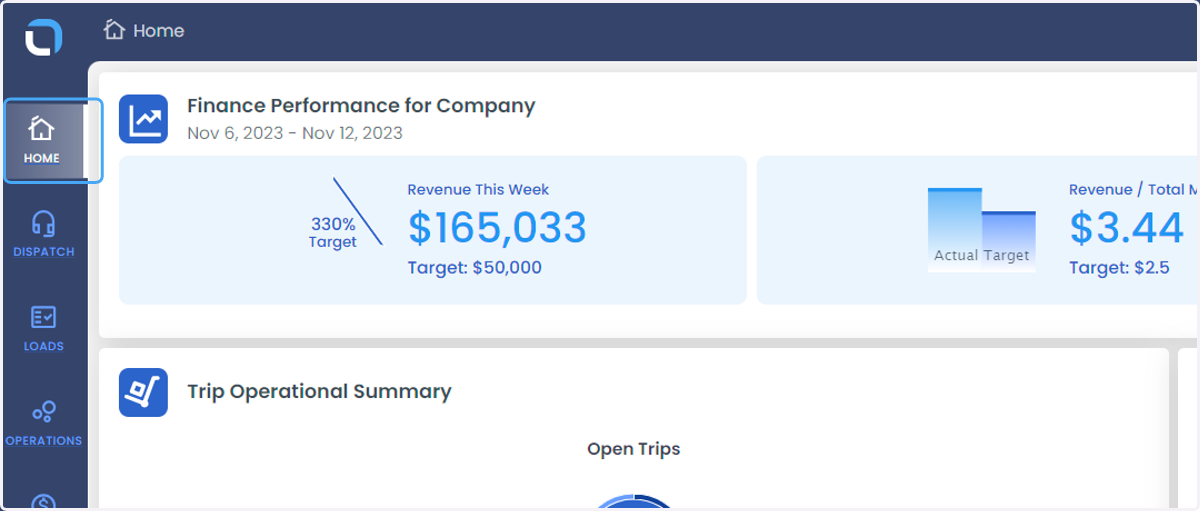
Task: Click the company logo icon
Action: (x=44, y=37)
